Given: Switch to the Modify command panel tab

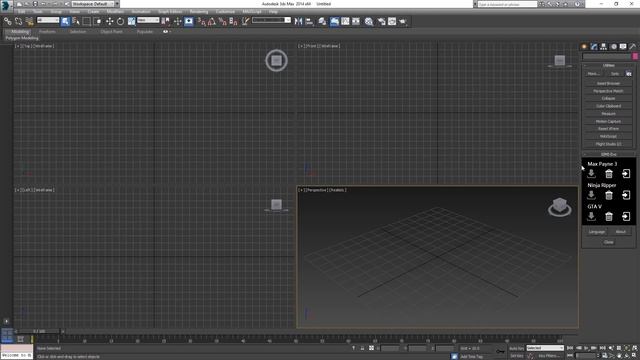Looking at the screenshot, I should [593, 47].
